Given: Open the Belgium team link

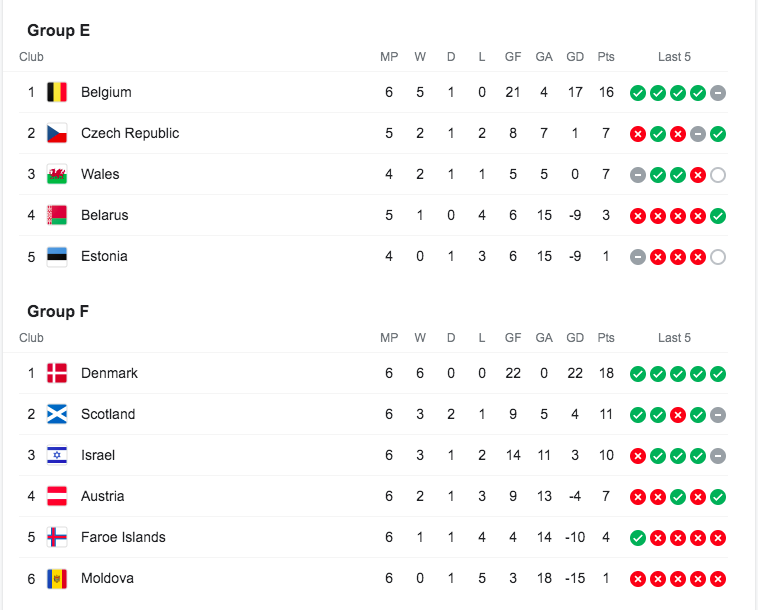Looking at the screenshot, I should (106, 92).
